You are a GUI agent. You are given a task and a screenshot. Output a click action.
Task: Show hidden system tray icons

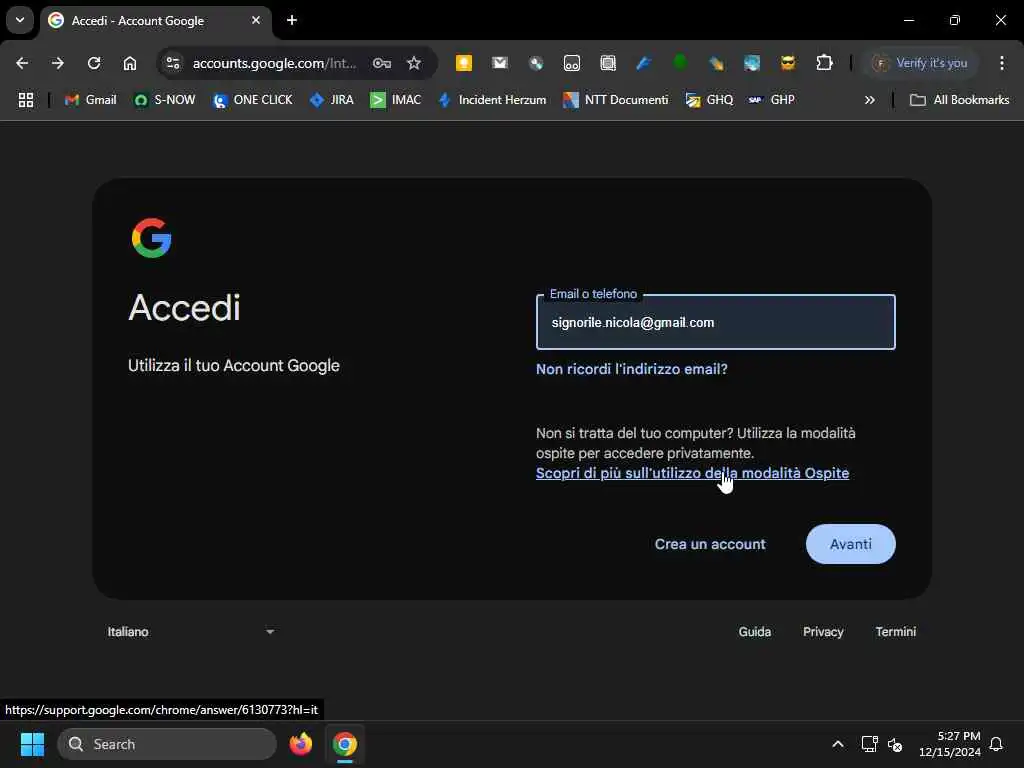point(838,744)
